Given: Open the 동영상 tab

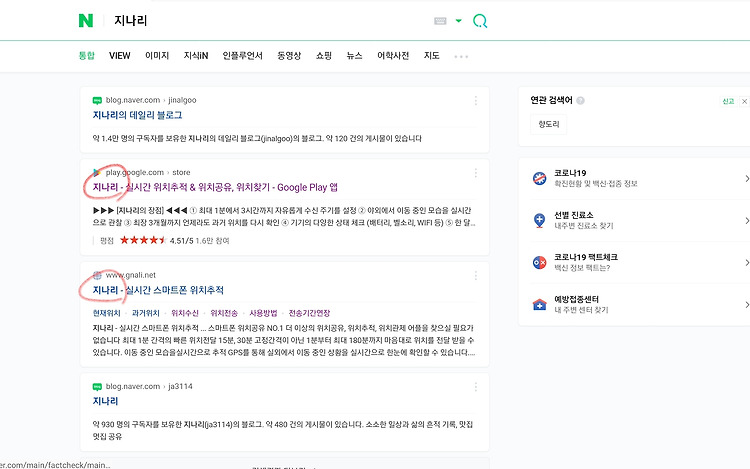Looking at the screenshot, I should pyautogui.click(x=289, y=55).
